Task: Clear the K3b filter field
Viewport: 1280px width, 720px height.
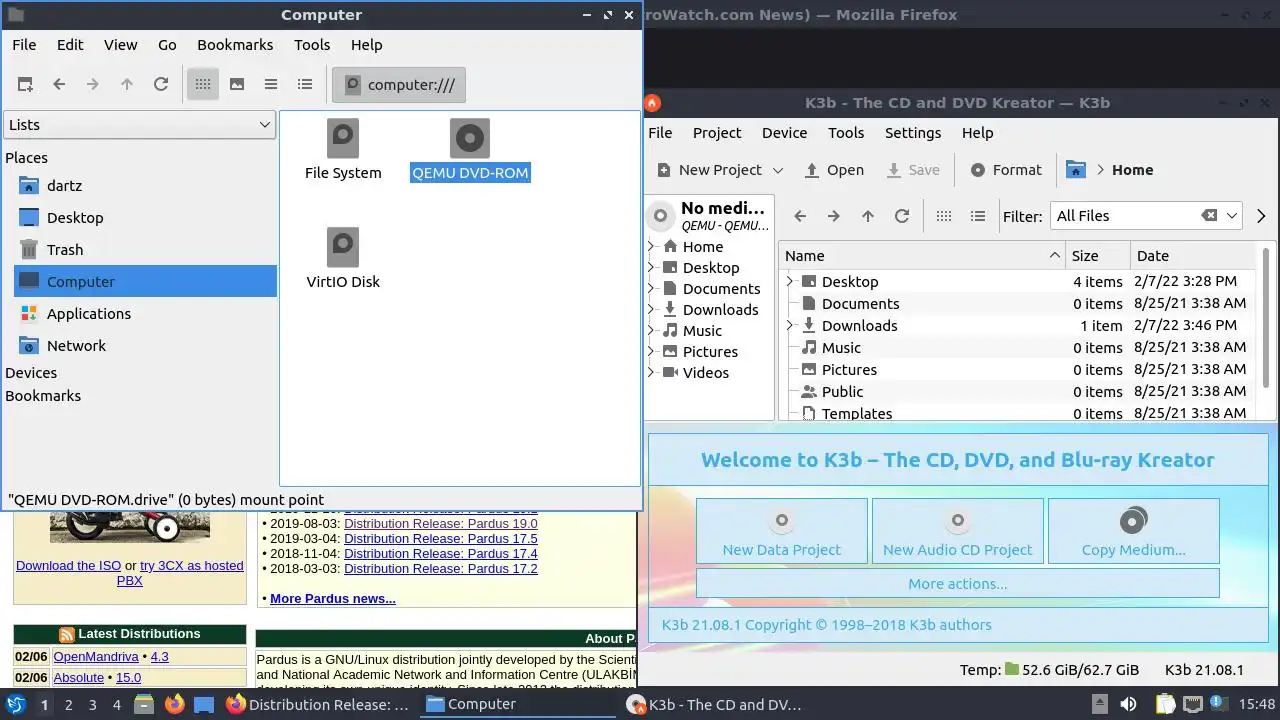Action: pyautogui.click(x=1209, y=216)
